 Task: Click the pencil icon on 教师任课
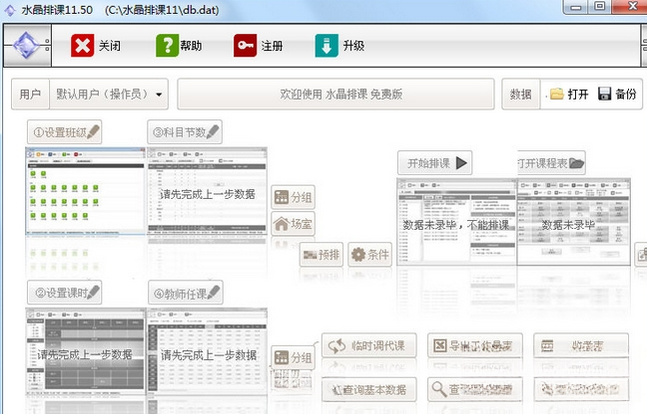pos(213,293)
